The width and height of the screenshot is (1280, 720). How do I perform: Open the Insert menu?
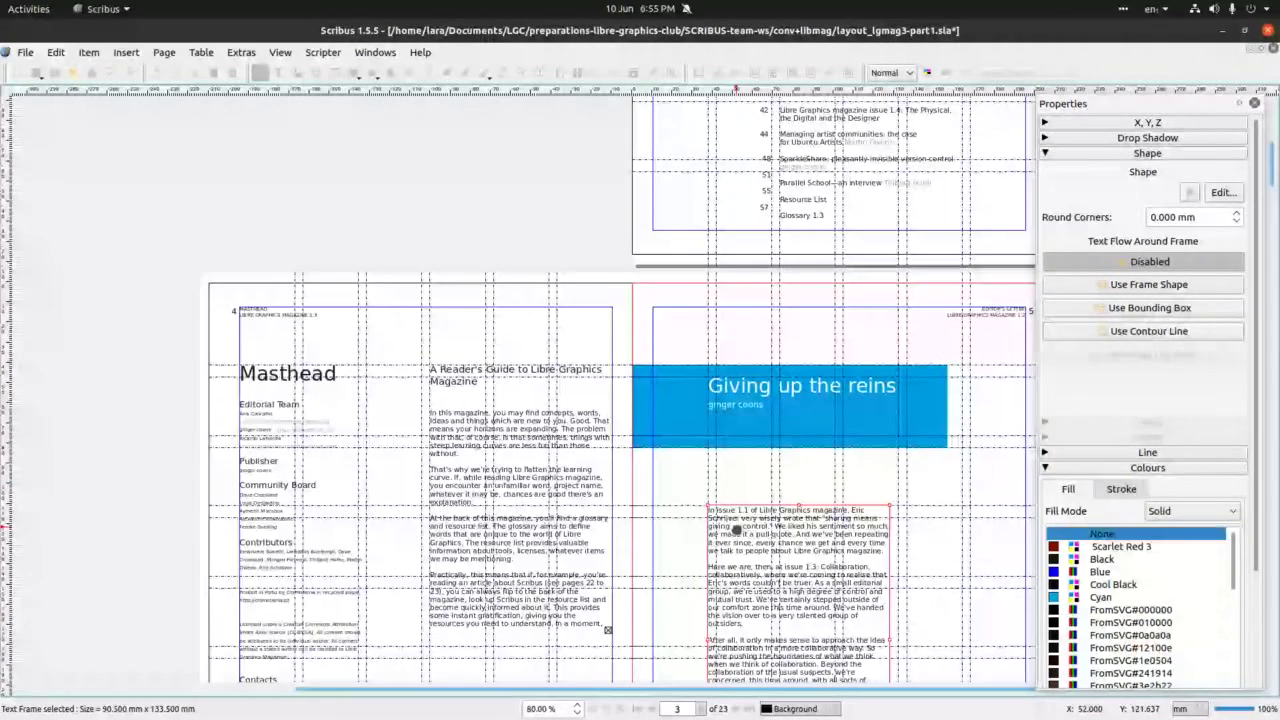pos(126,52)
